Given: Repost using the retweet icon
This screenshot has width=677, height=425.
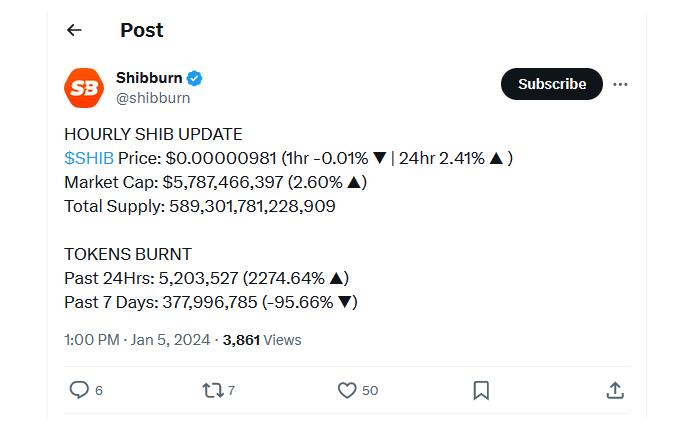Looking at the screenshot, I should tap(213, 390).
